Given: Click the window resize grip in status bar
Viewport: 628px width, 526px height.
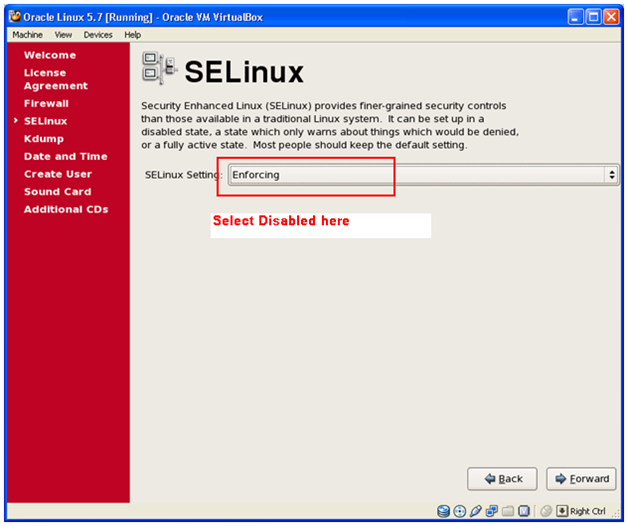Looking at the screenshot, I should (x=616, y=514).
